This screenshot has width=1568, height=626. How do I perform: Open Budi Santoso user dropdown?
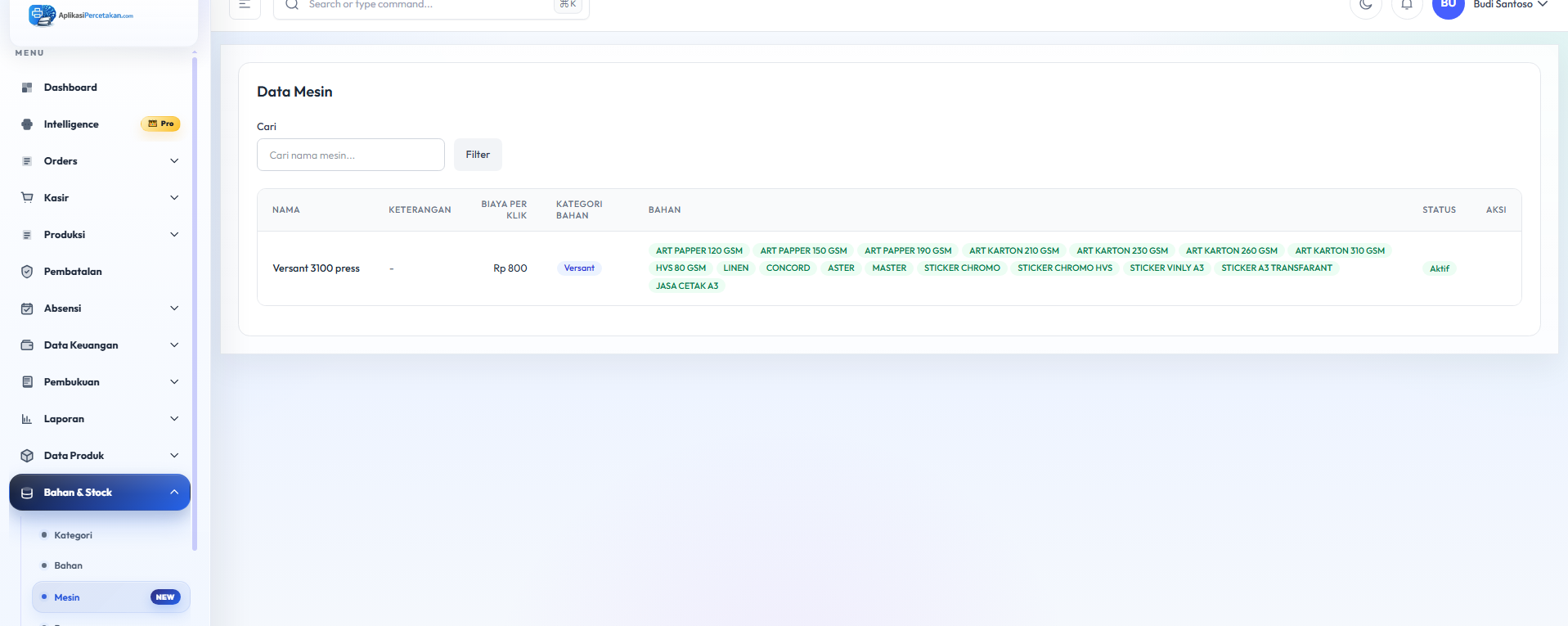tap(1510, 5)
